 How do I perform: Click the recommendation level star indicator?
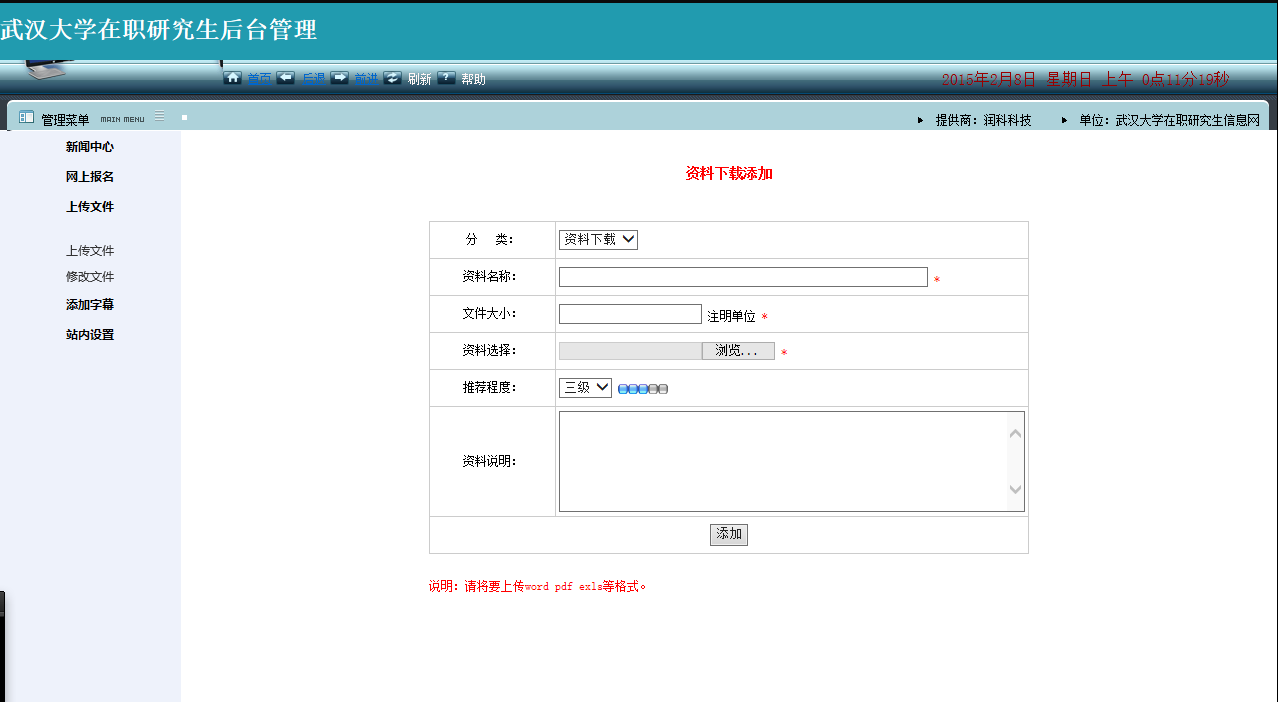(x=643, y=389)
